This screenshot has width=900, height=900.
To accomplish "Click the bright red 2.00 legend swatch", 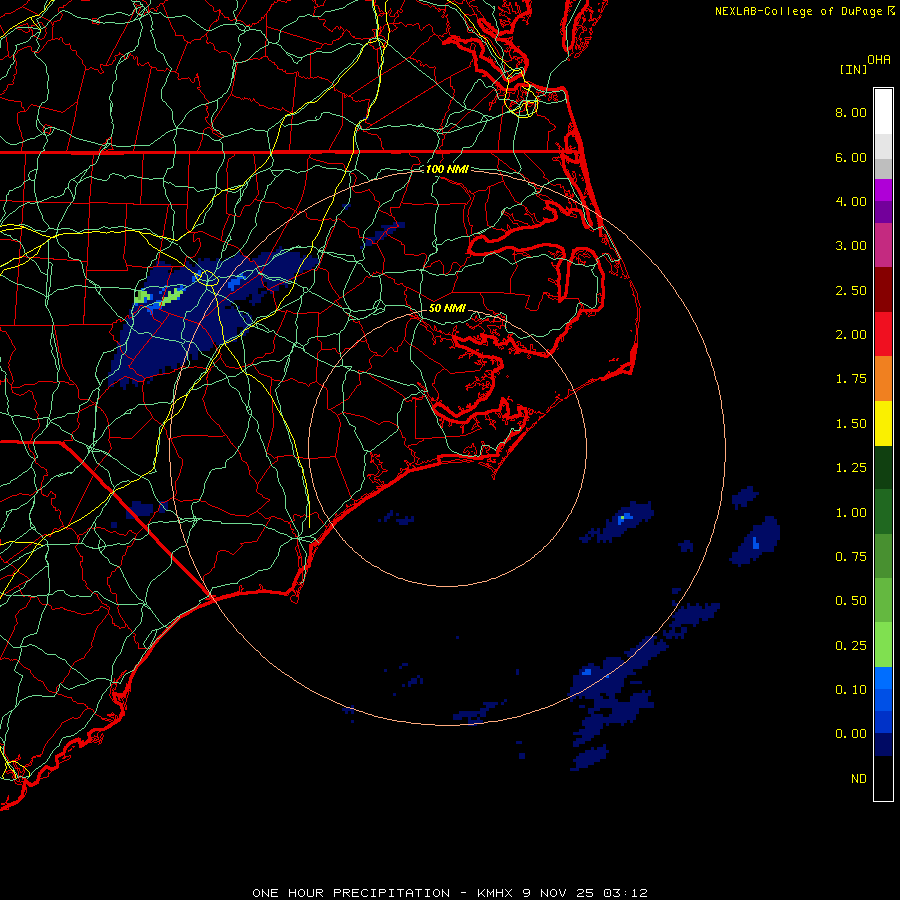I will [x=883, y=334].
